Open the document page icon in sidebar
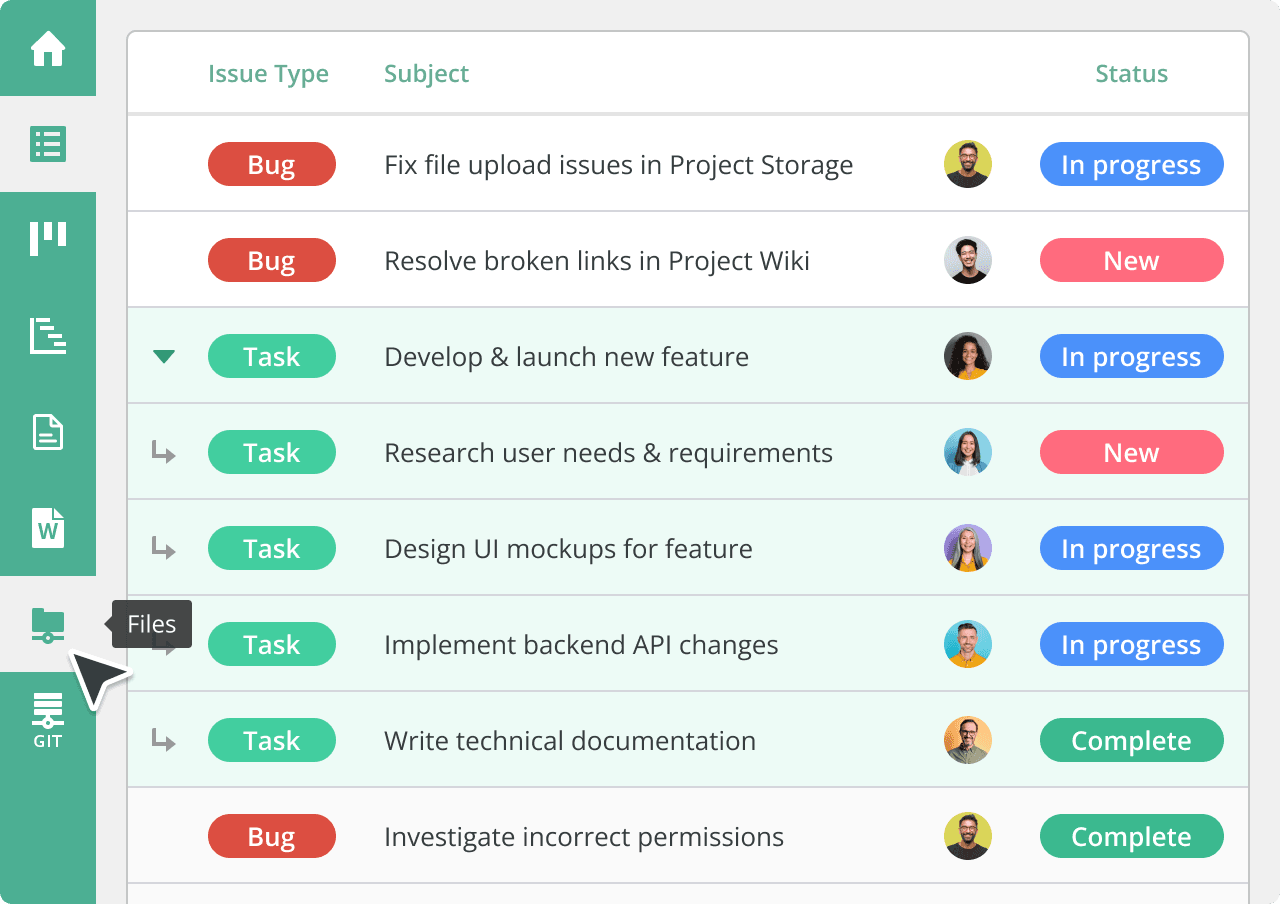This screenshot has height=904, width=1280. [48, 432]
